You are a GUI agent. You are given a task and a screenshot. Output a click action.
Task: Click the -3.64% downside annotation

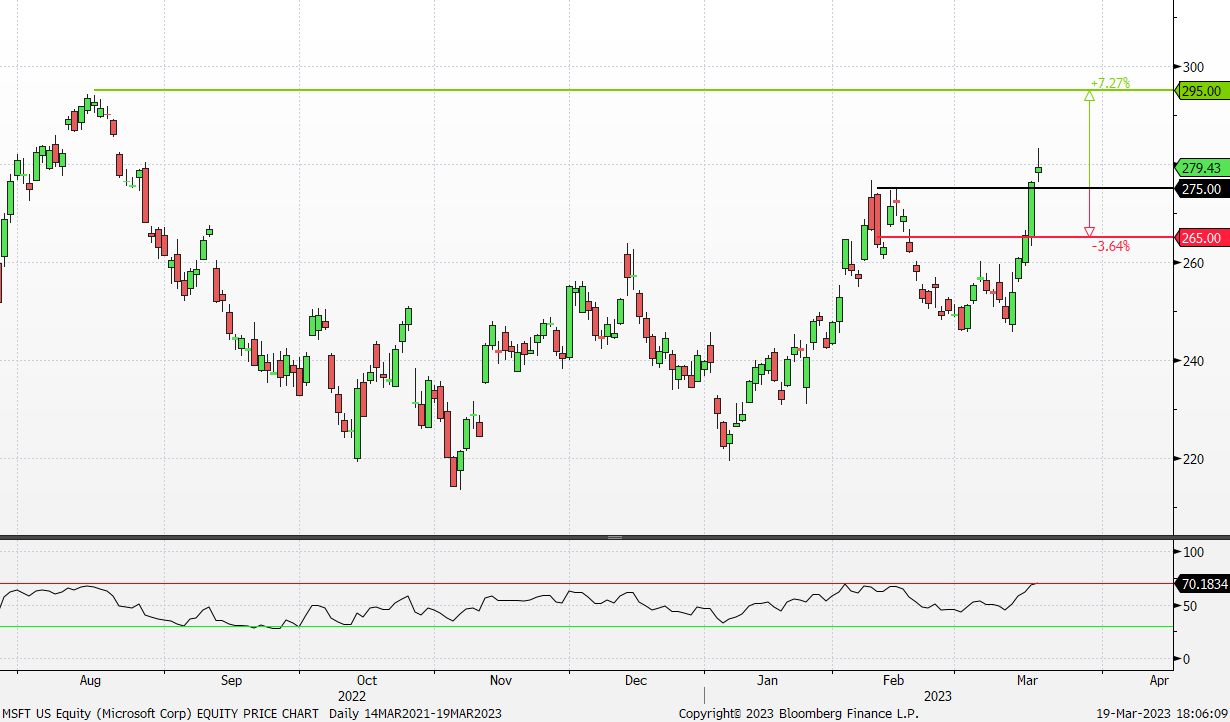pyautogui.click(x=1110, y=246)
